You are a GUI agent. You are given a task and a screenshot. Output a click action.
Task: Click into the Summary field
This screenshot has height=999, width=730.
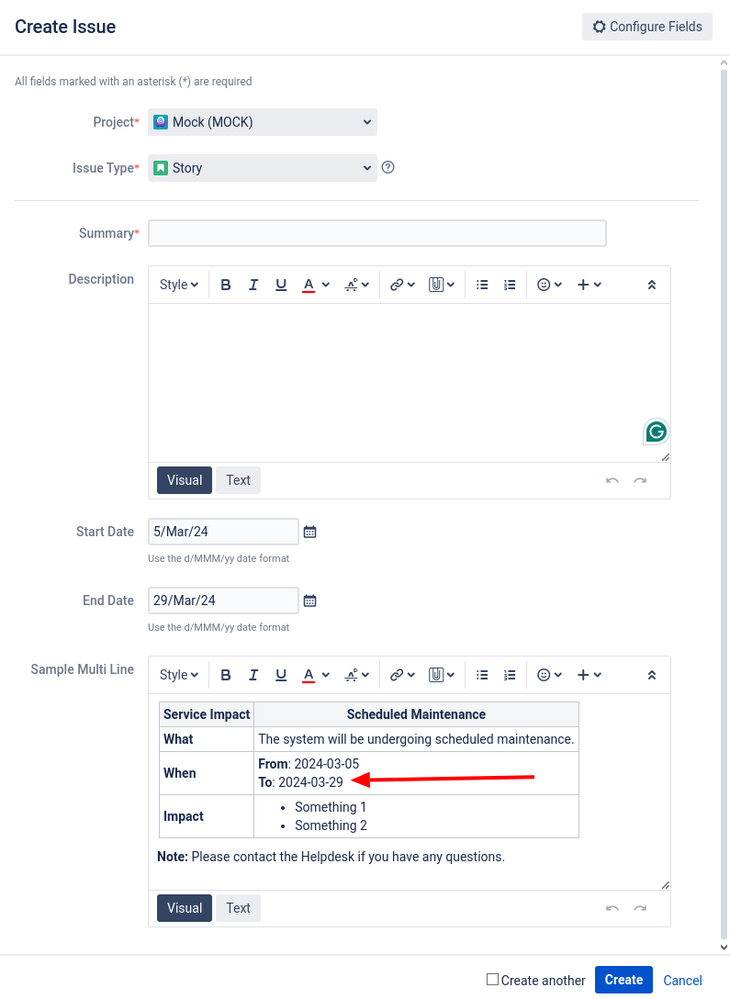click(377, 233)
